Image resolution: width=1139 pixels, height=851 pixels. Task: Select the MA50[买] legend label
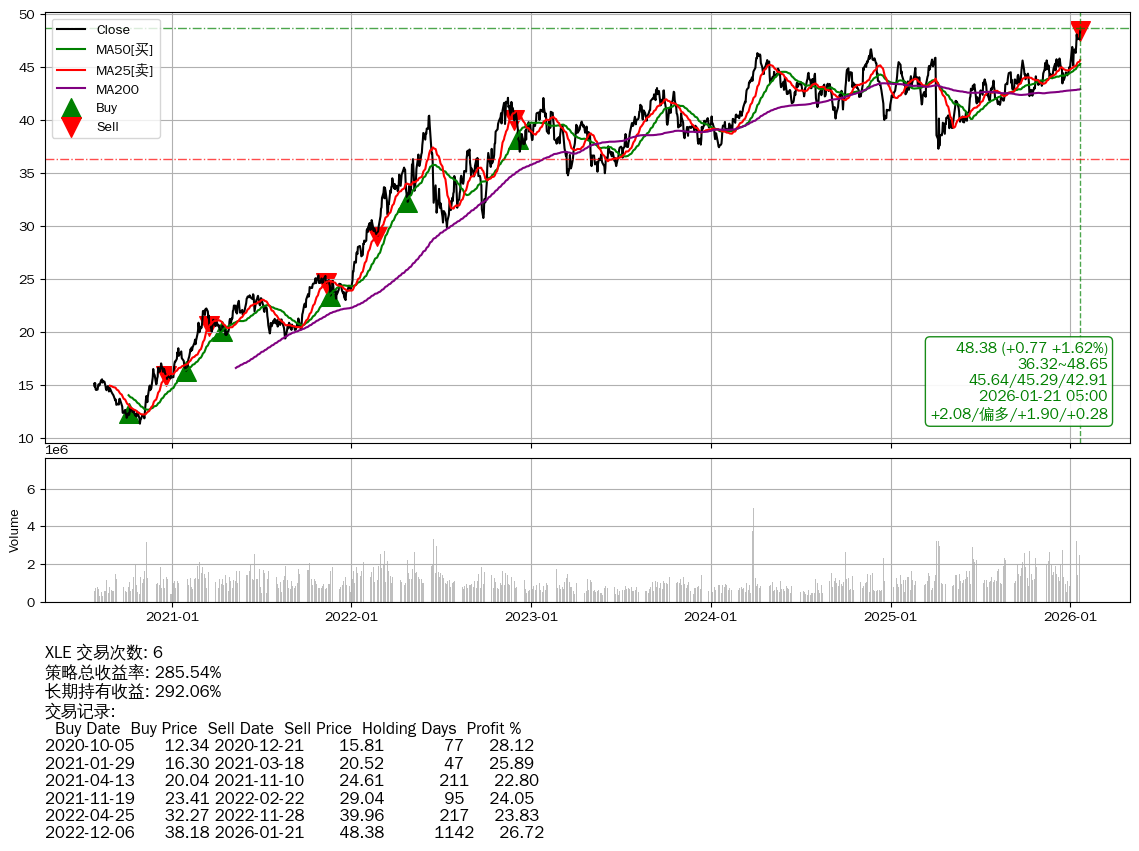[124, 50]
